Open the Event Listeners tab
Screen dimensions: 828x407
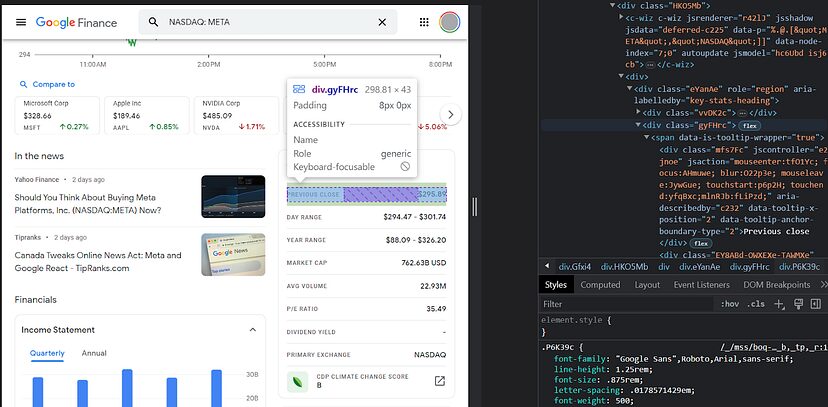[700, 285]
